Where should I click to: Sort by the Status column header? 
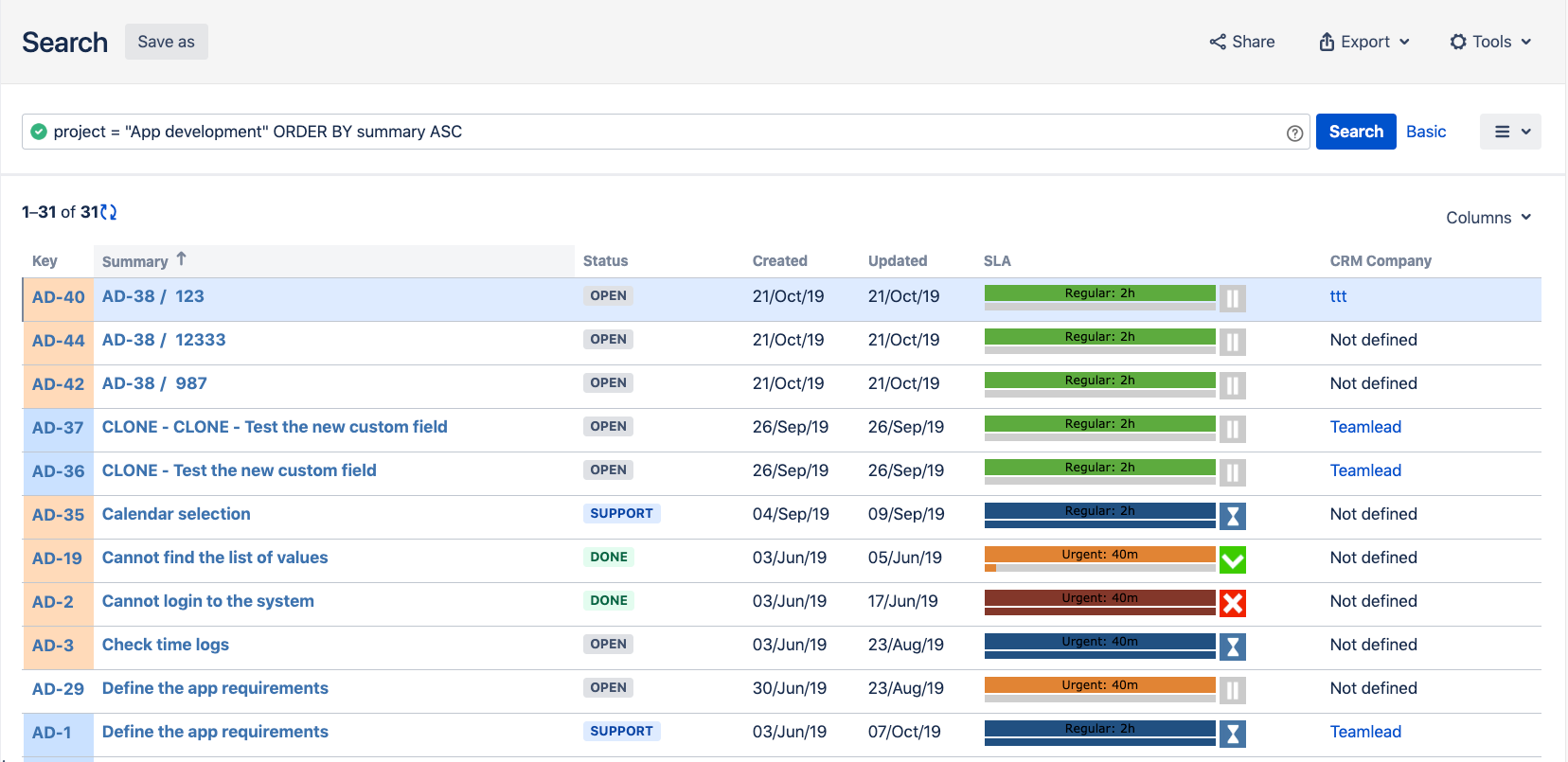(605, 261)
